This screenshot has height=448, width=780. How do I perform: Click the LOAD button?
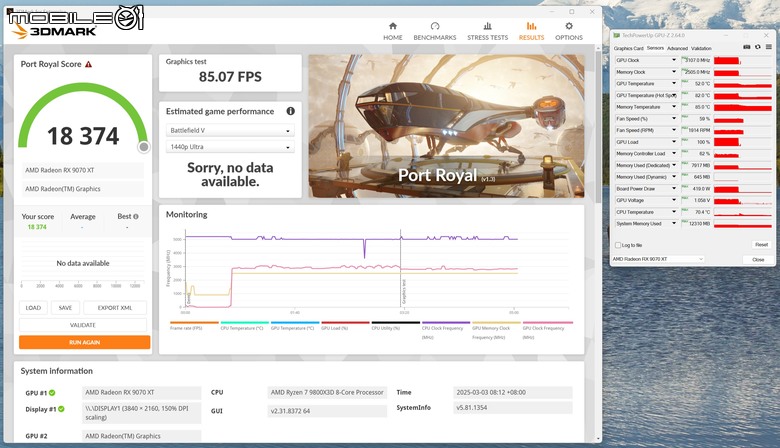point(33,308)
